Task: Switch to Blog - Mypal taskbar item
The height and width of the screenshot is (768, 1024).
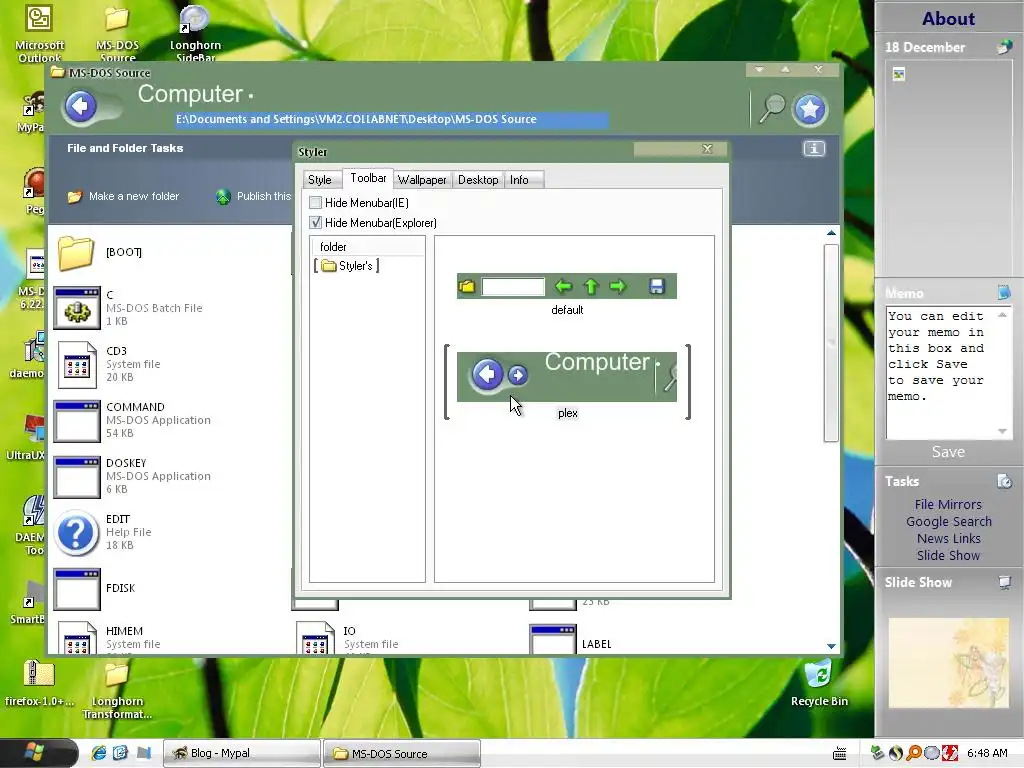Action: 242,753
